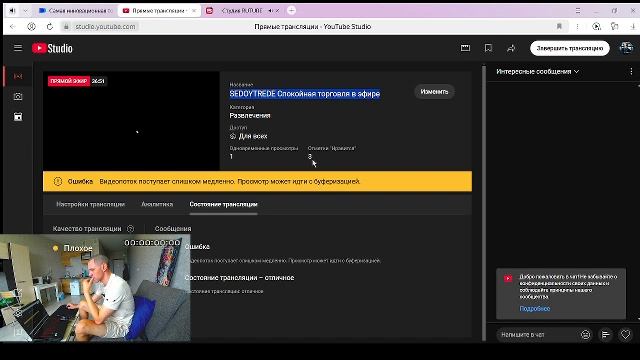Click the speaker icon in tab strip
640x360 pixels.
pyautogui.click(x=12, y=11)
